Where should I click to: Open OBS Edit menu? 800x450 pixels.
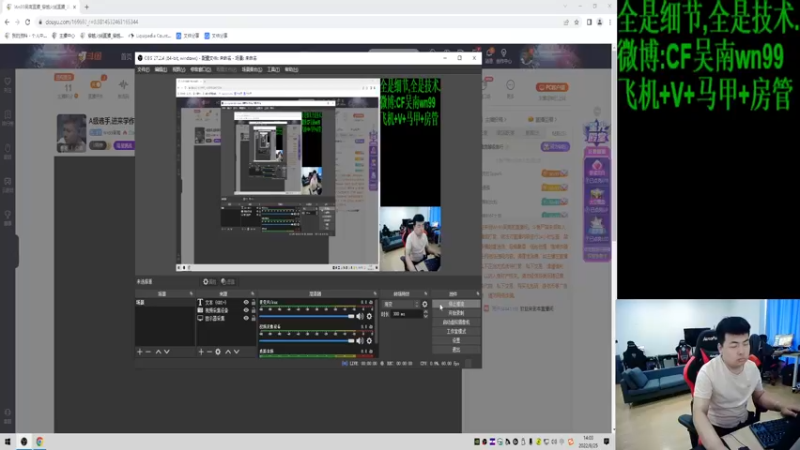(x=161, y=69)
